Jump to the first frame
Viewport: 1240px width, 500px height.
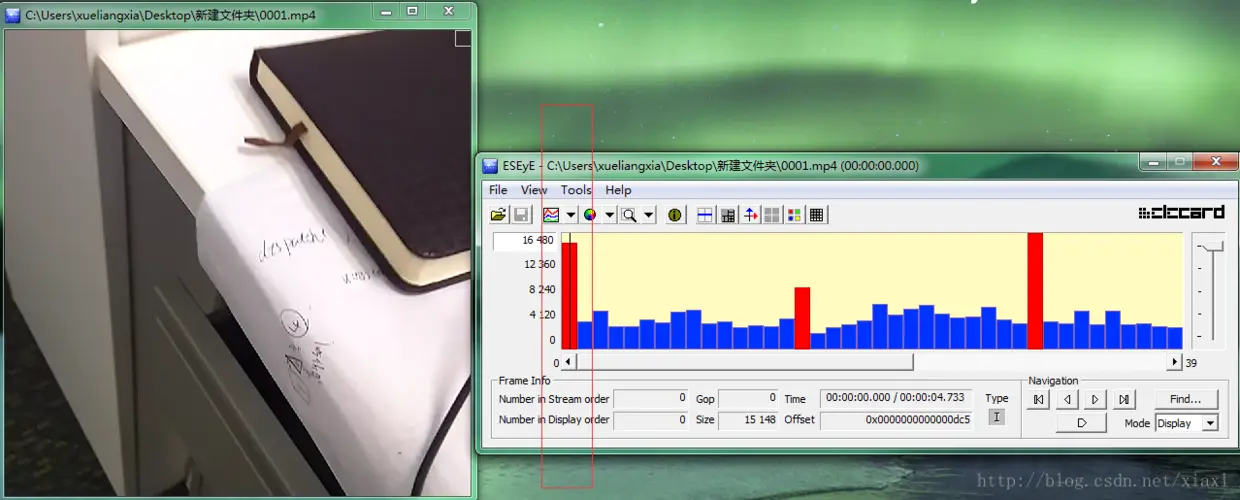click(x=1039, y=400)
